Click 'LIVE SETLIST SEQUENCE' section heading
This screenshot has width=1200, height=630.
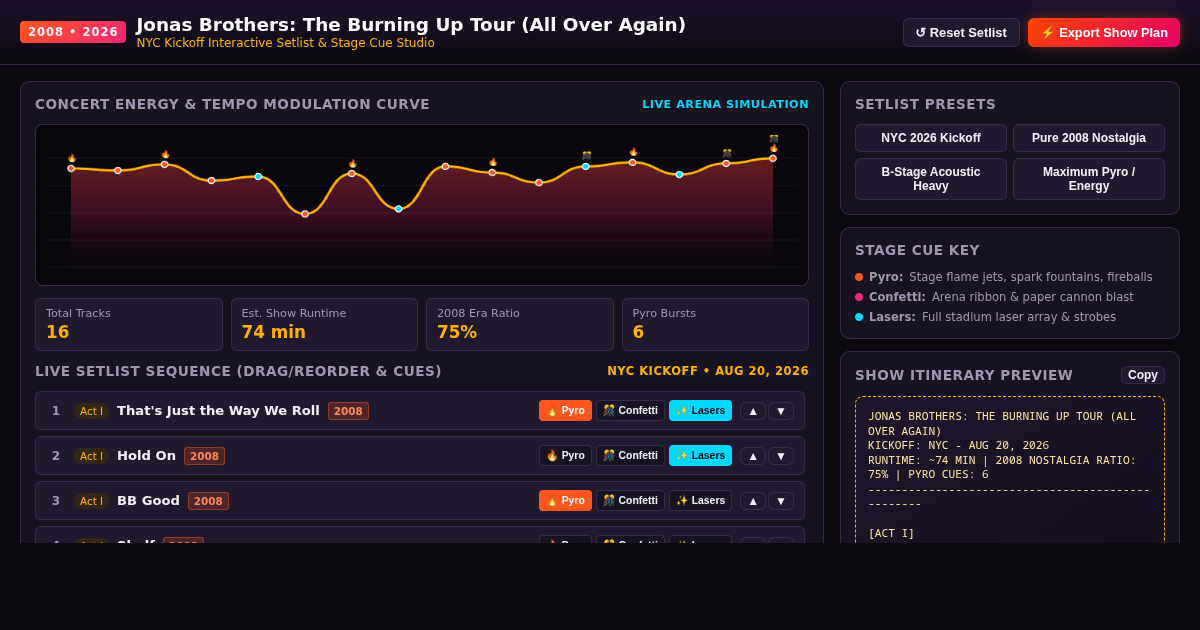point(238,371)
